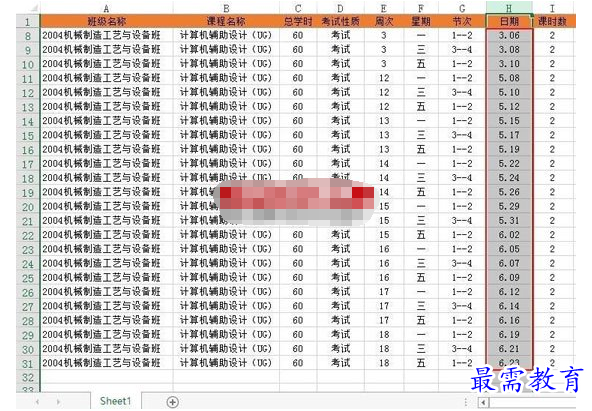This screenshot has height=411, width=592.
Task: Select the date cell 6.07
Action: (509, 263)
